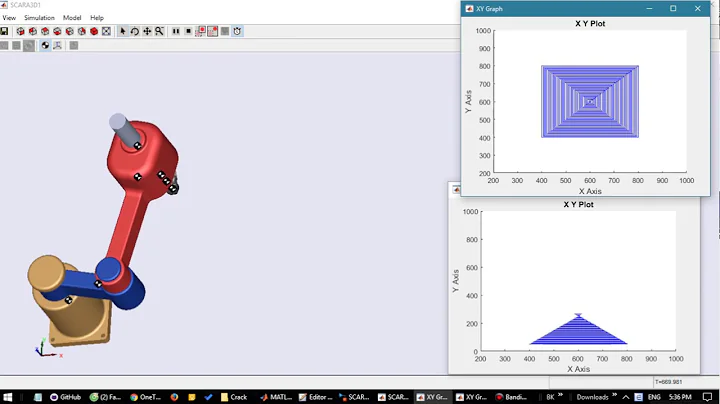Click the T=669.981 status bar time readout
720x404 pixels.
(x=668, y=382)
